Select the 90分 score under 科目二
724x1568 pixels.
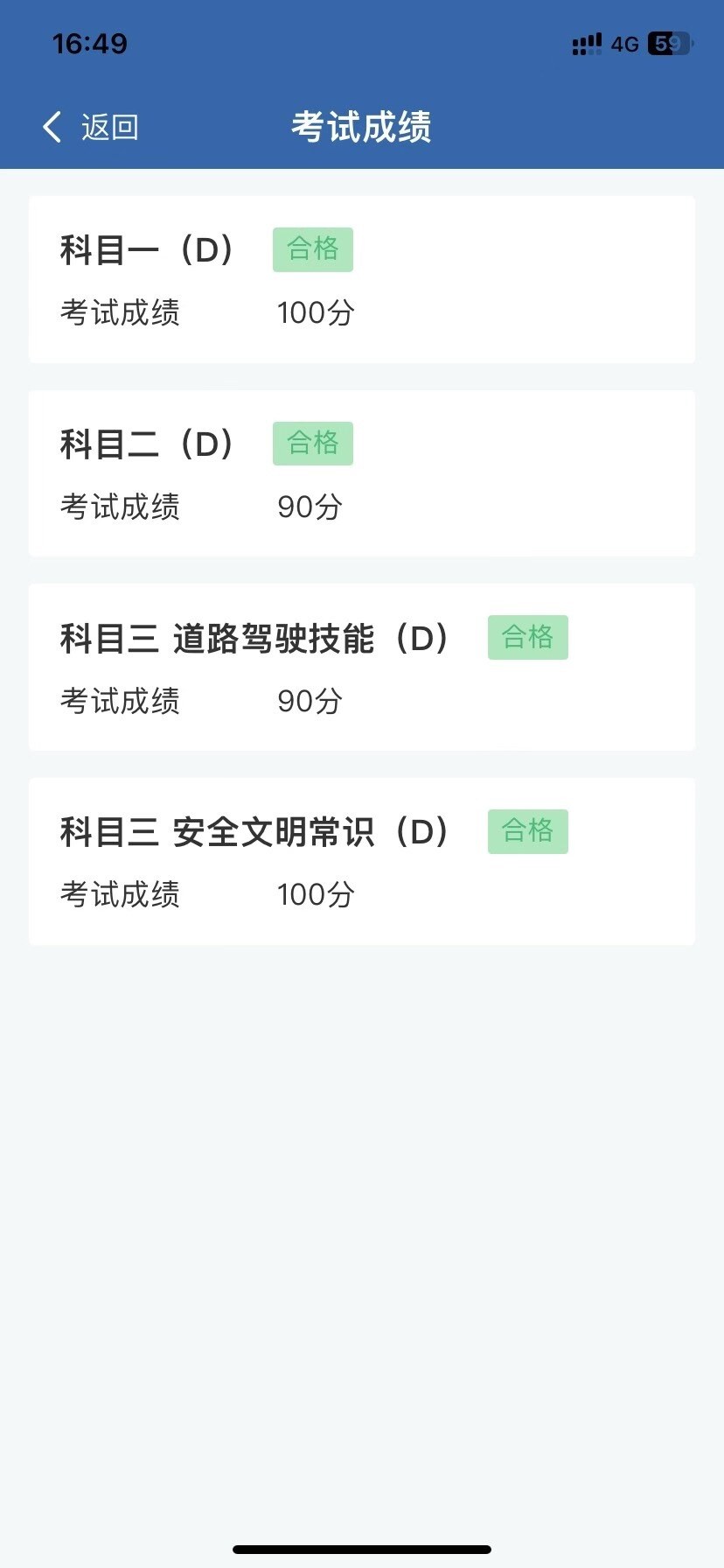point(310,507)
